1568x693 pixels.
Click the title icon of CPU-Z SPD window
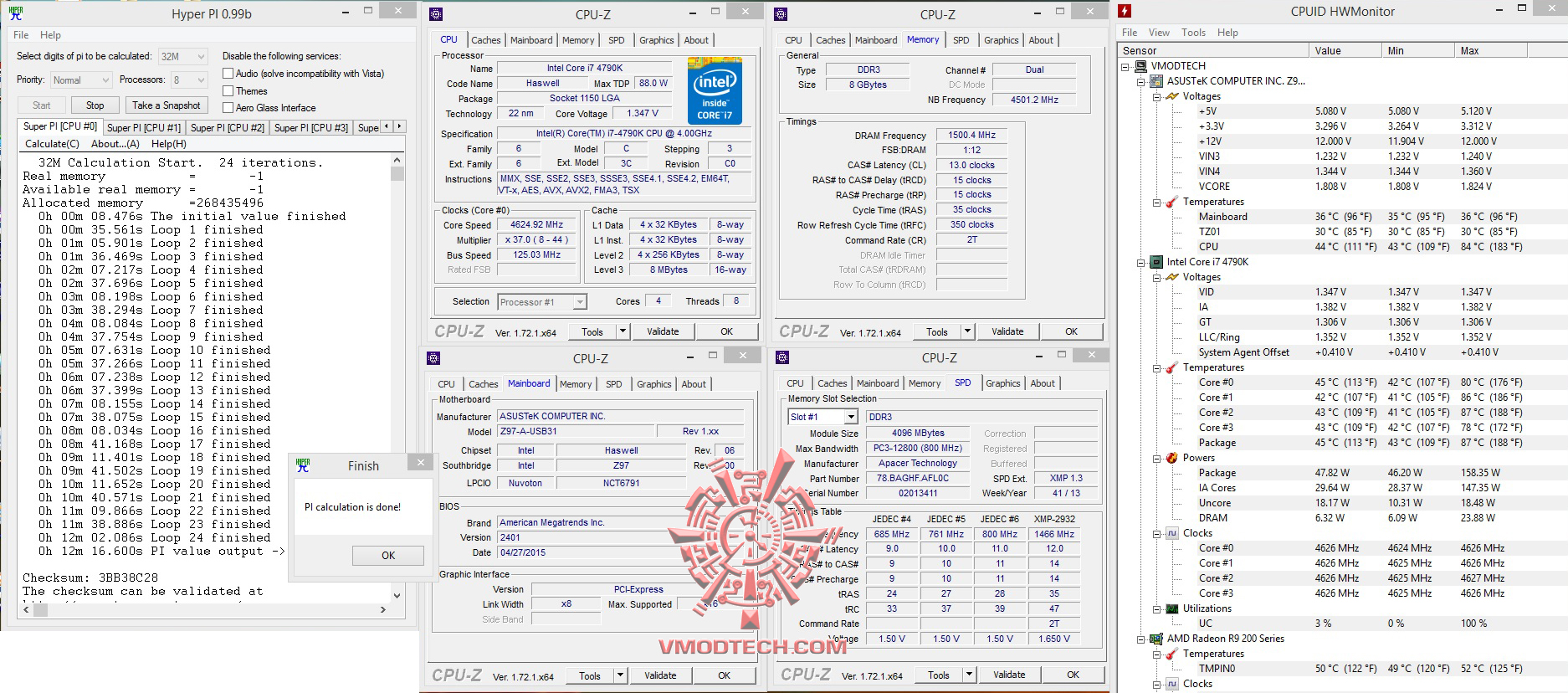click(782, 357)
